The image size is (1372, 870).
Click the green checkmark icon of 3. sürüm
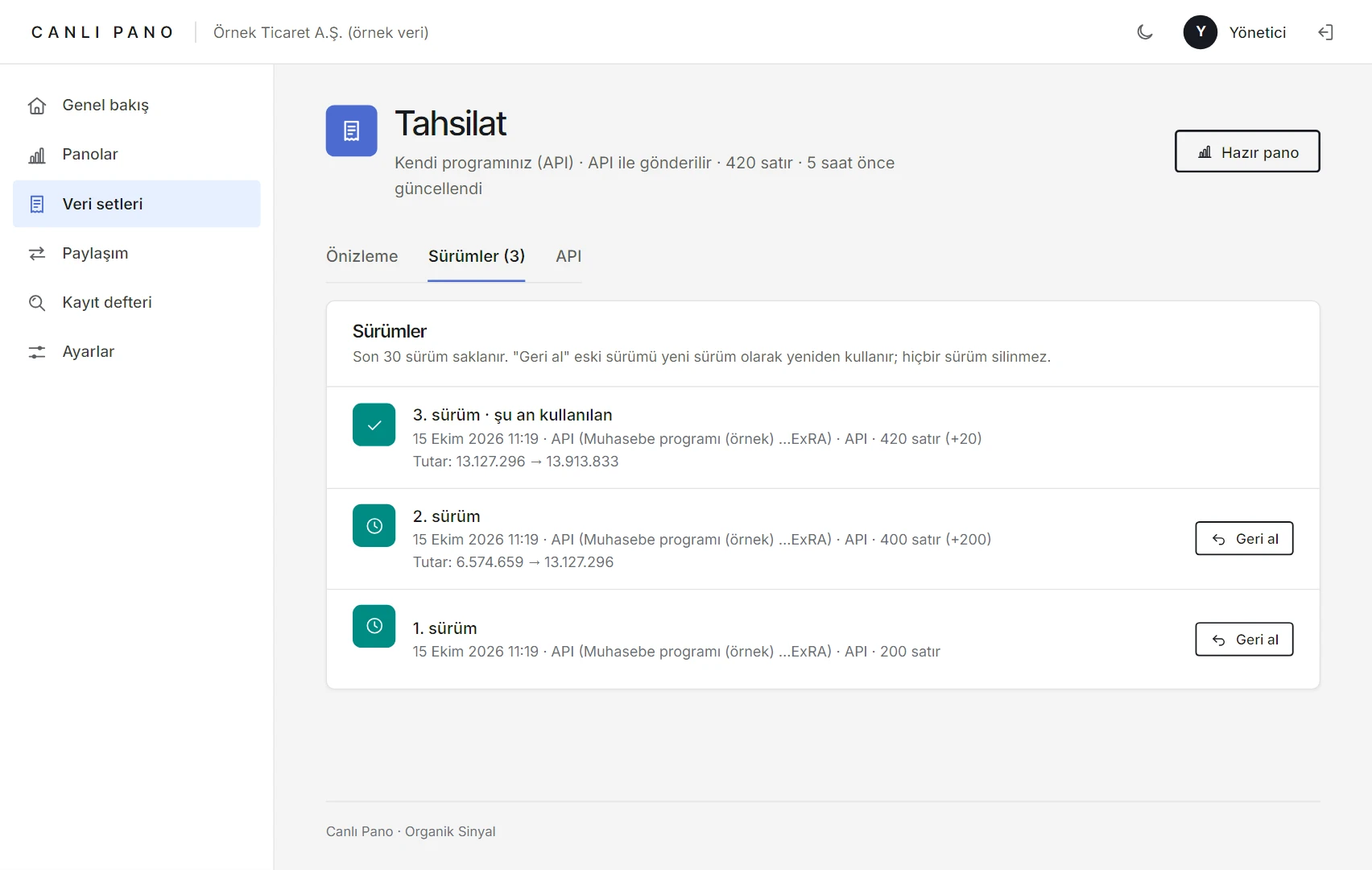374,425
